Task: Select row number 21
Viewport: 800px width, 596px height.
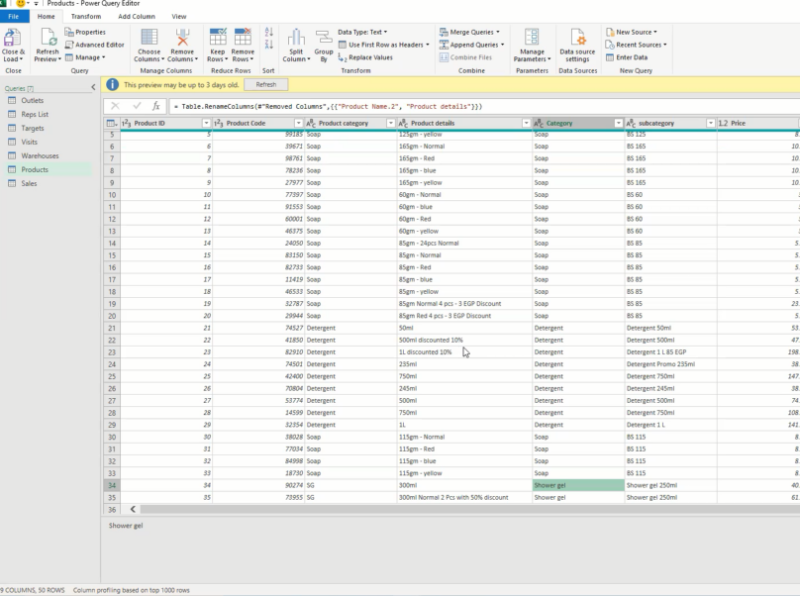Action: click(112, 328)
